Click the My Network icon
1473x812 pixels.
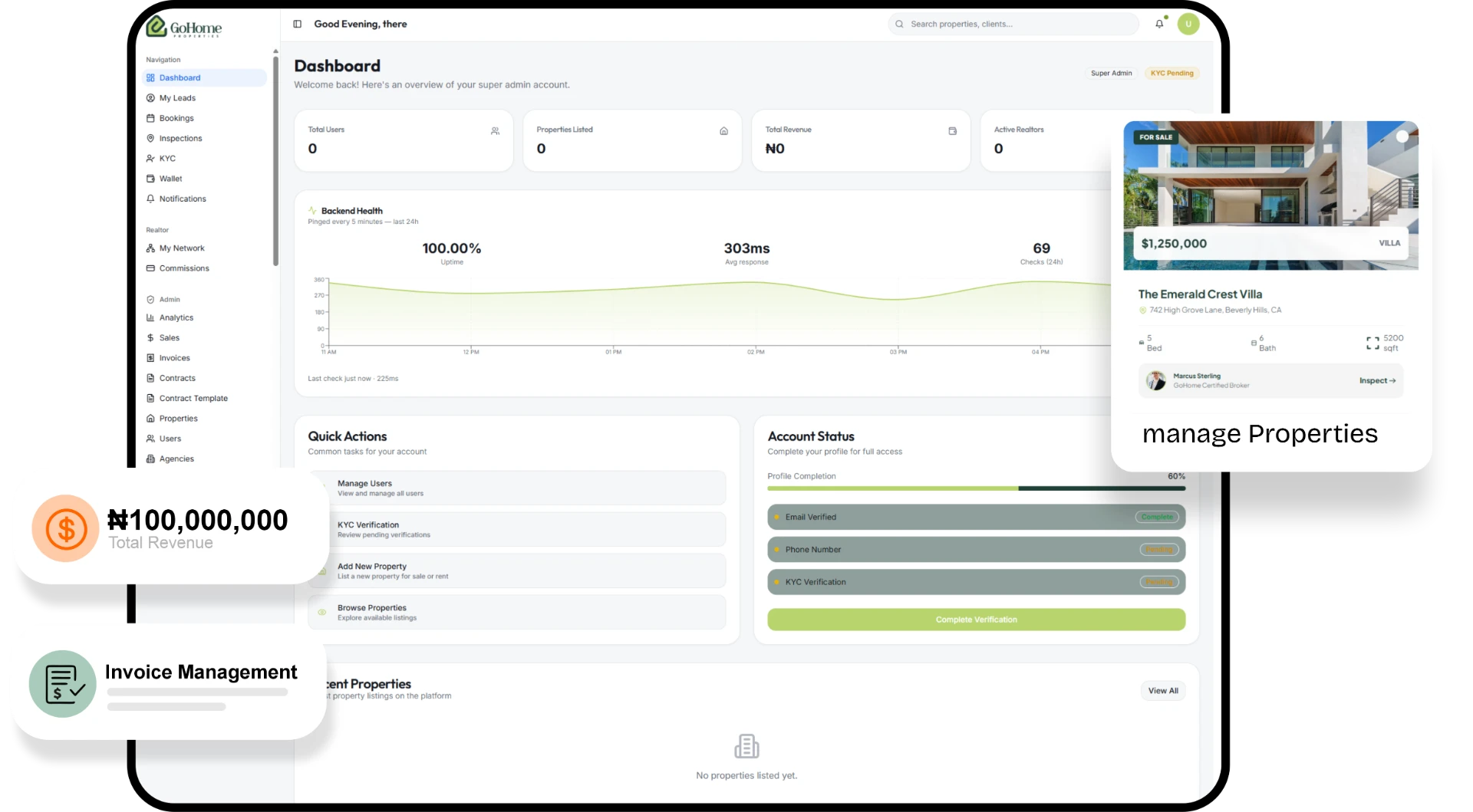click(x=150, y=248)
